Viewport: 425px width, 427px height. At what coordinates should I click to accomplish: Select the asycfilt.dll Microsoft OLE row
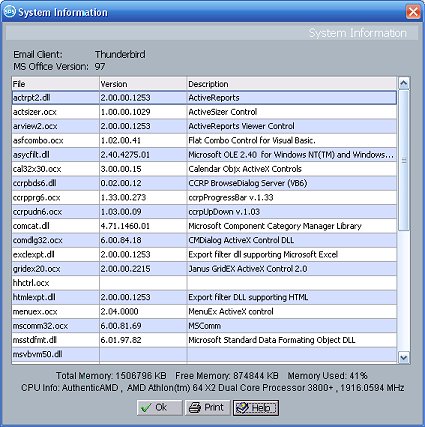pyautogui.click(x=204, y=155)
